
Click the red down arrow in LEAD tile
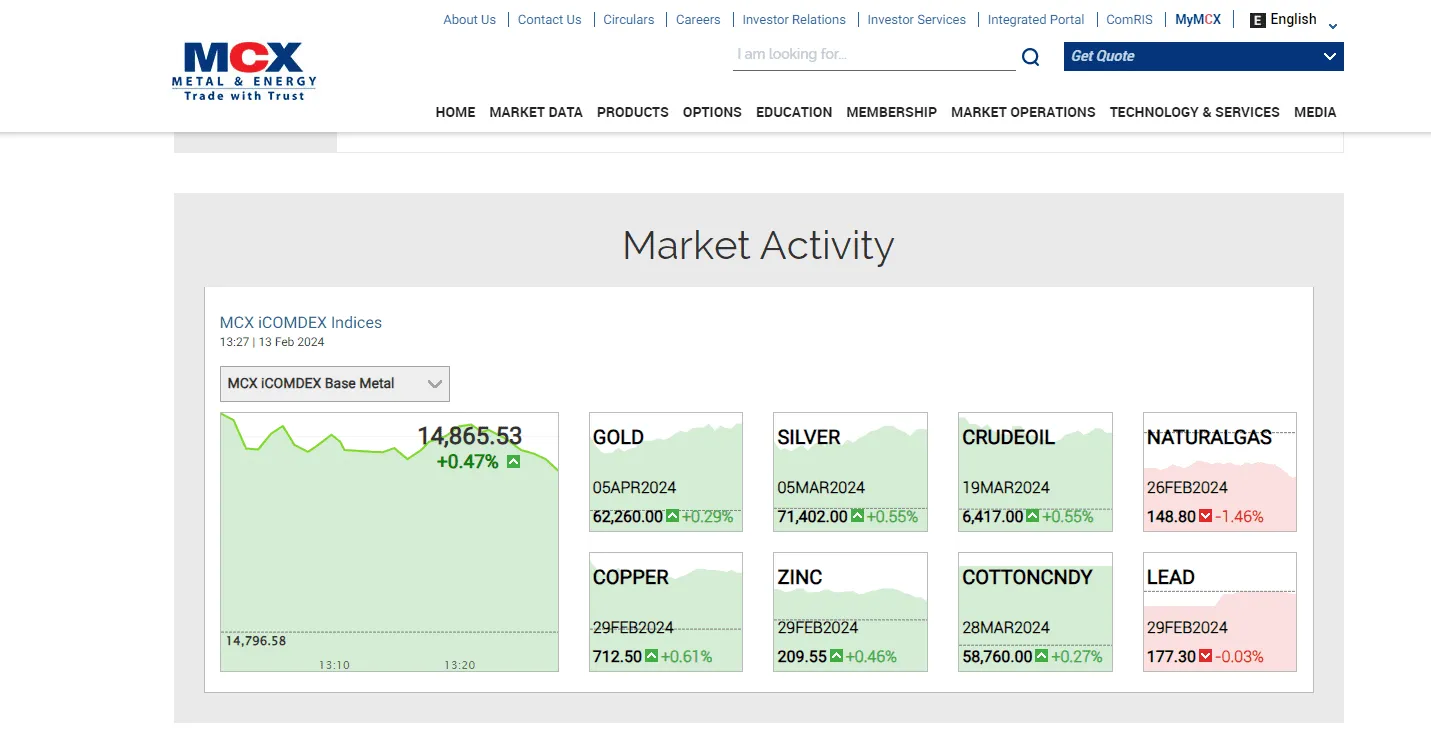coord(1205,657)
